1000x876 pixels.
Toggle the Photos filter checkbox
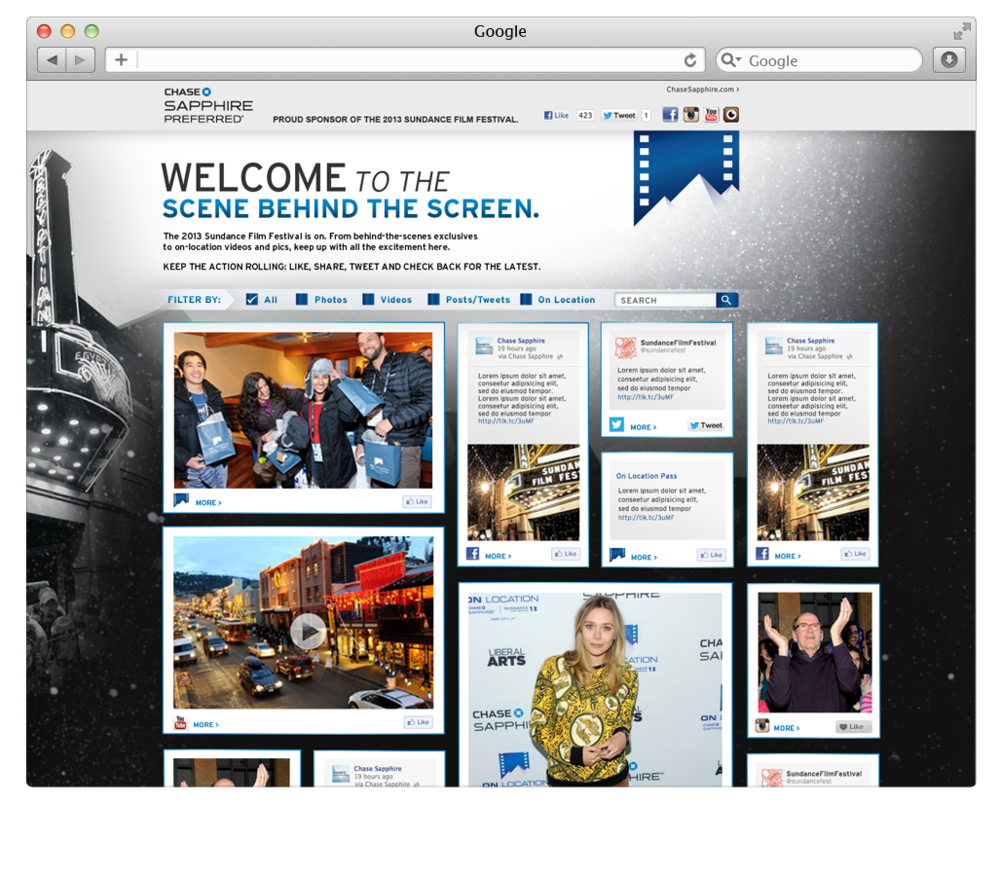pos(302,300)
